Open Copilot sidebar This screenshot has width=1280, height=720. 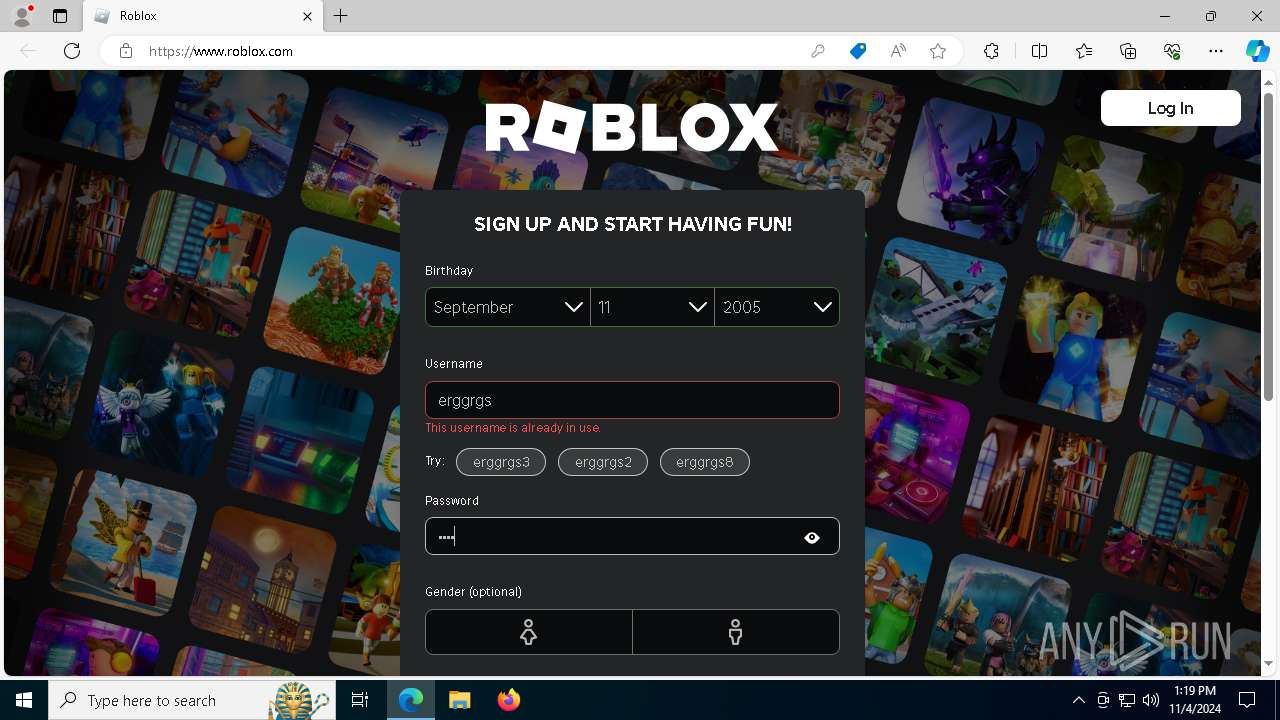tap(1257, 51)
